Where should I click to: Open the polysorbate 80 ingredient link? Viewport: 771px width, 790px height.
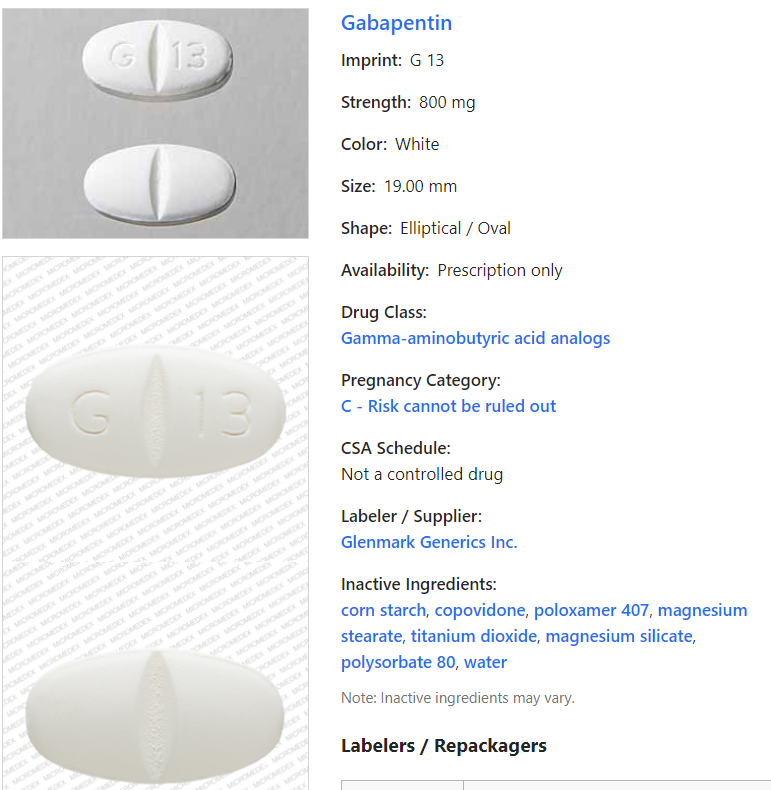point(398,662)
